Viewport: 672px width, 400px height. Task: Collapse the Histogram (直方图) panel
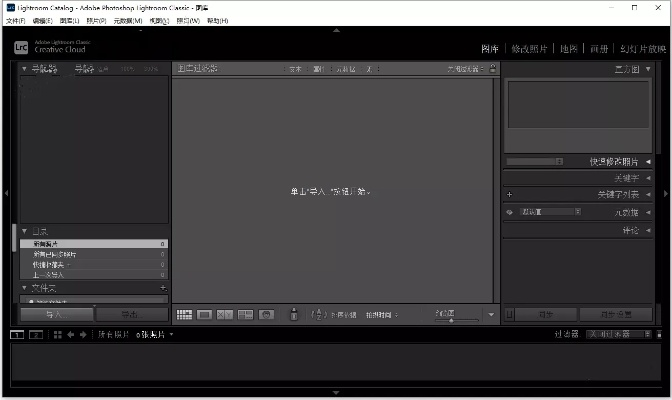coord(648,69)
